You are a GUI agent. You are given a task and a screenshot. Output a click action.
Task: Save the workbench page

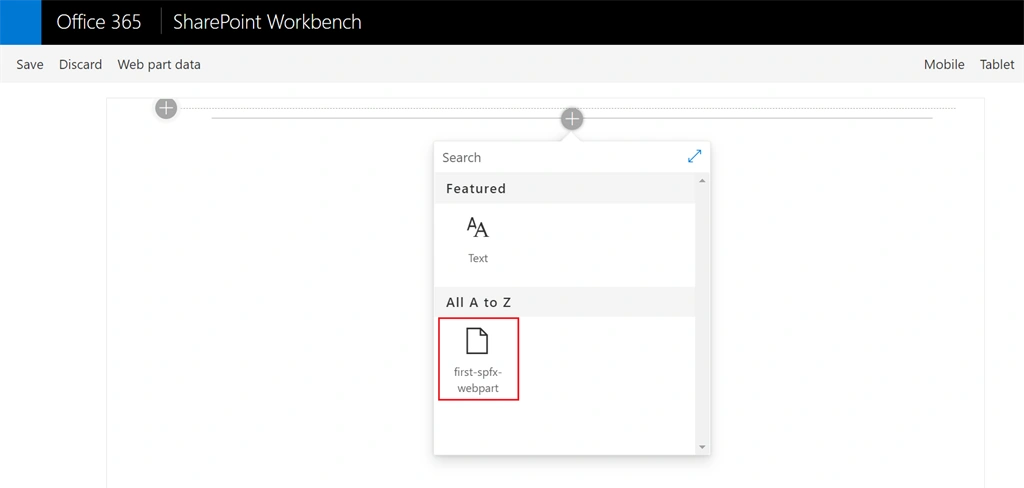point(30,64)
